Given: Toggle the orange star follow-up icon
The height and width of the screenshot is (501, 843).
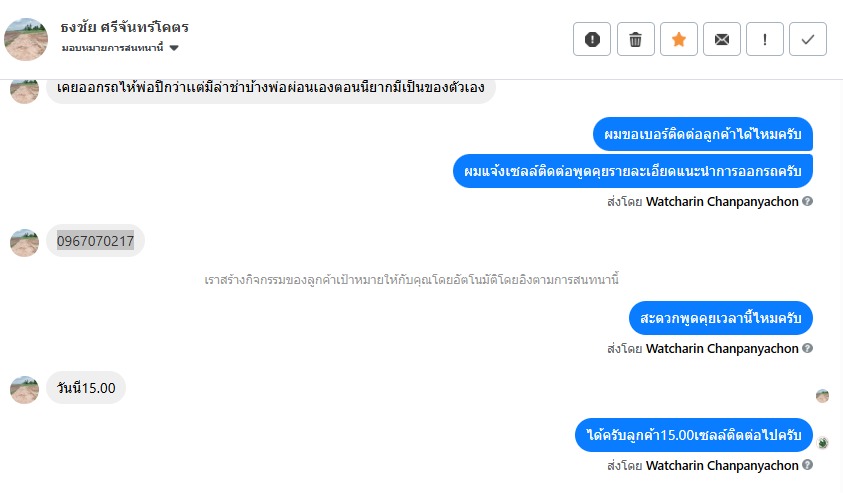Looking at the screenshot, I should 678,39.
